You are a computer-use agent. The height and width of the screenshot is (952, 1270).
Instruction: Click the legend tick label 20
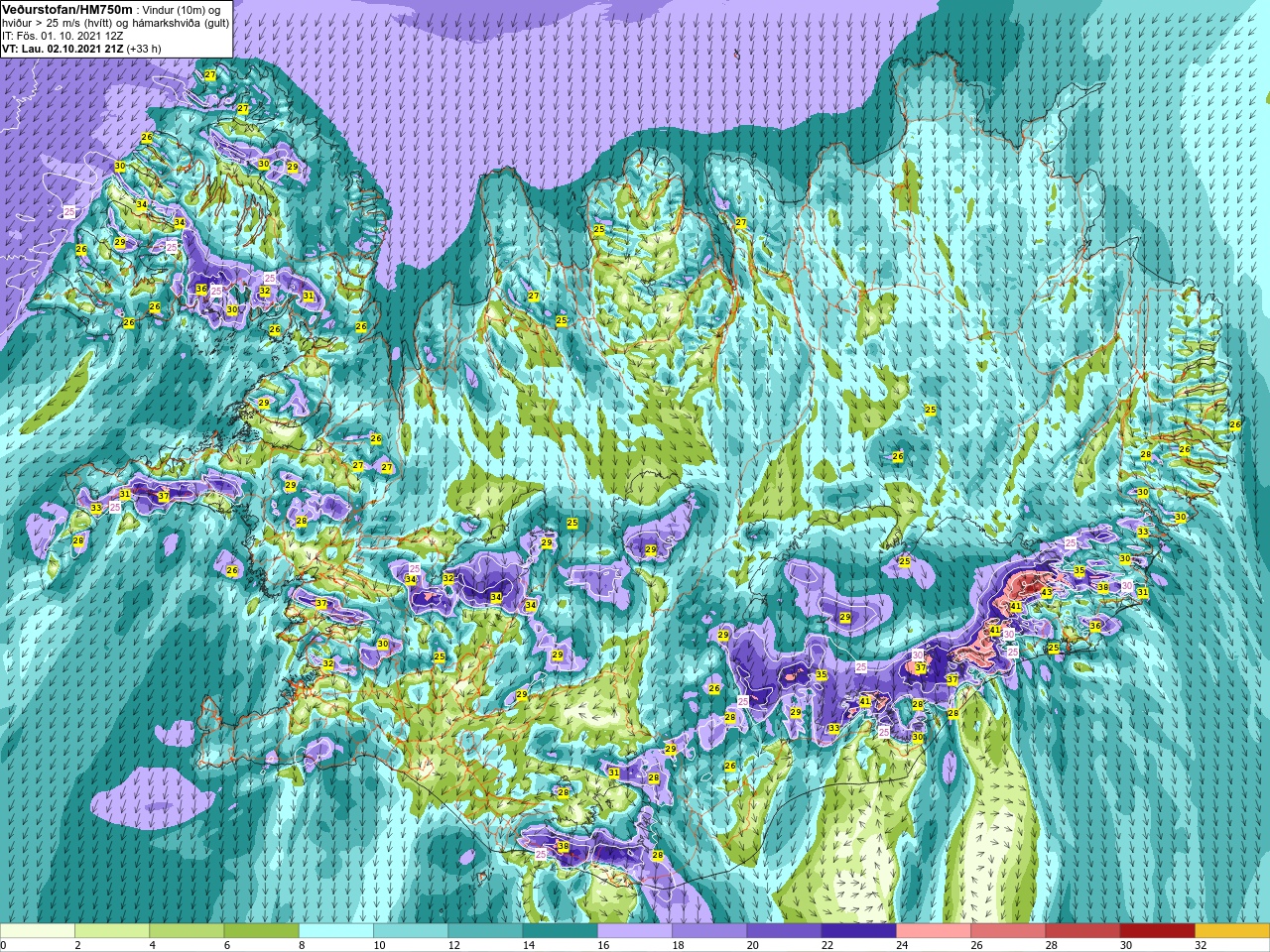pos(753,945)
